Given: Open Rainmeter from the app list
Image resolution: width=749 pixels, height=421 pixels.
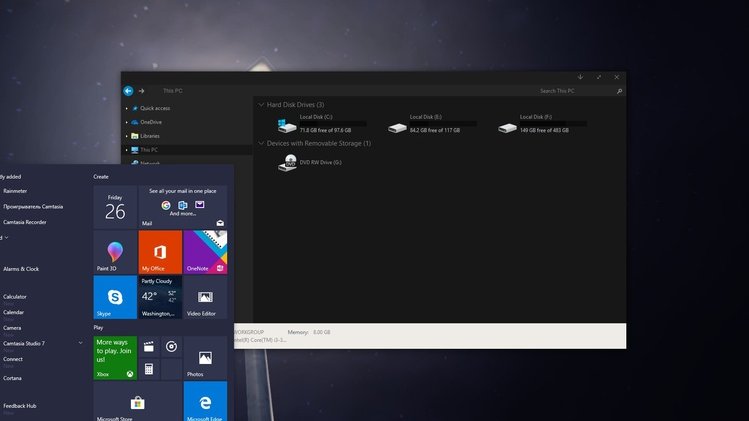Looking at the screenshot, I should coord(15,191).
